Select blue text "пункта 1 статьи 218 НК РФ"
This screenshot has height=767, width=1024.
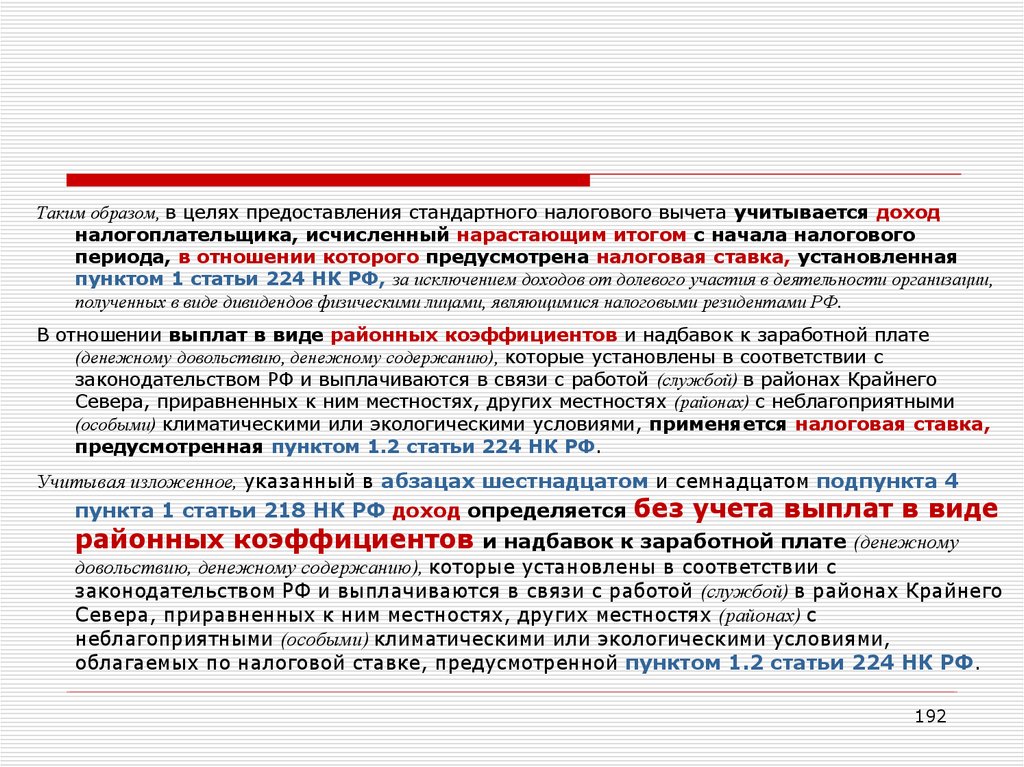230,511
